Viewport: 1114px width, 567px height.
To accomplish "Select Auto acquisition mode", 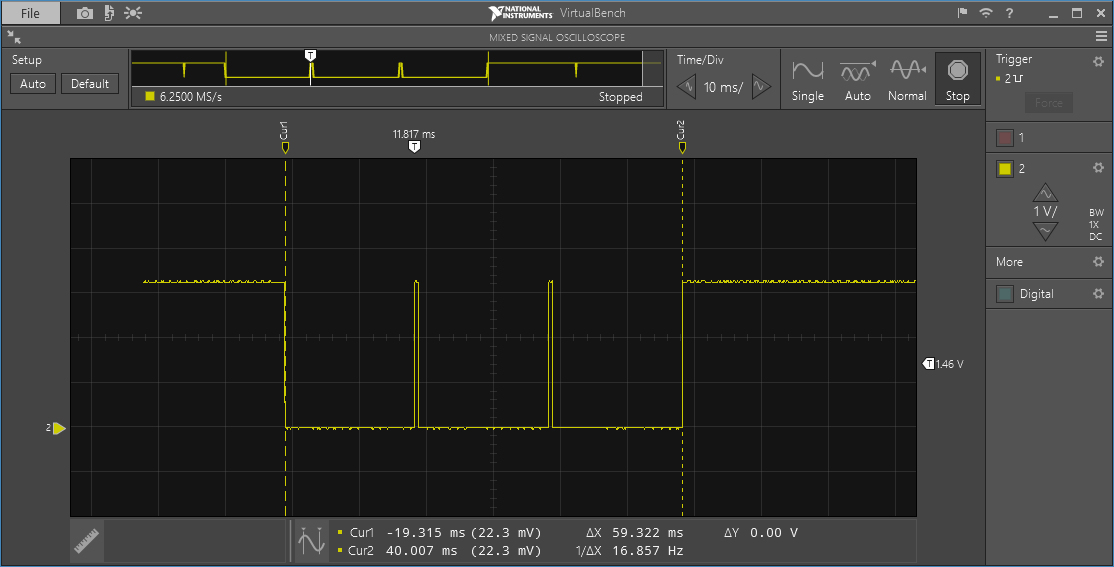I will (x=858, y=80).
